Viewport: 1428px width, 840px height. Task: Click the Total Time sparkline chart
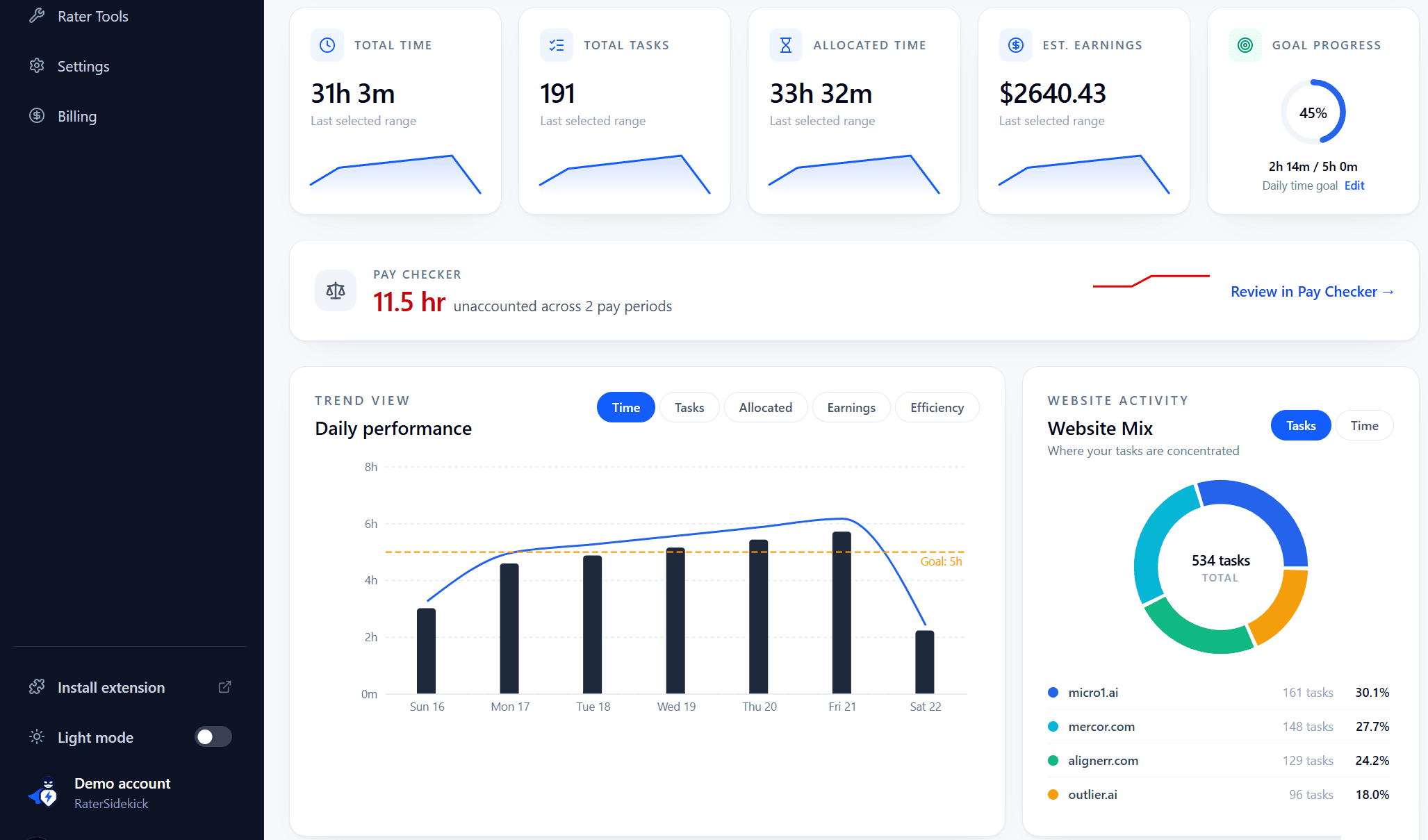pos(395,174)
